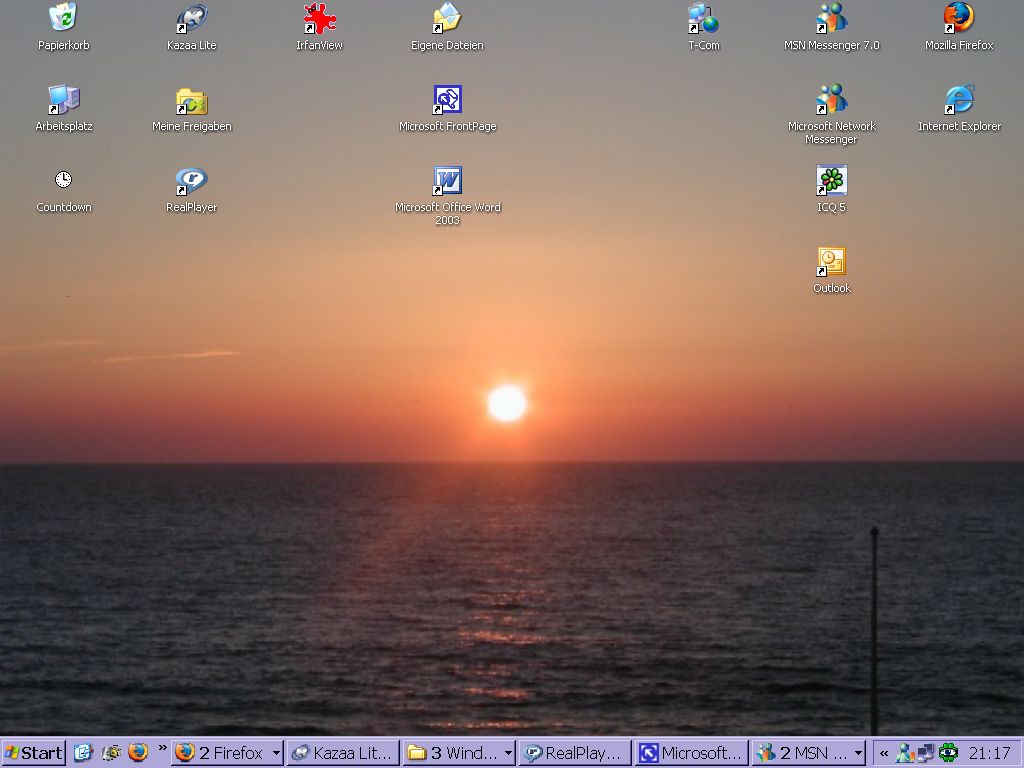
Task: Select the RealPlayer desktop icon
Action: pyautogui.click(x=191, y=181)
